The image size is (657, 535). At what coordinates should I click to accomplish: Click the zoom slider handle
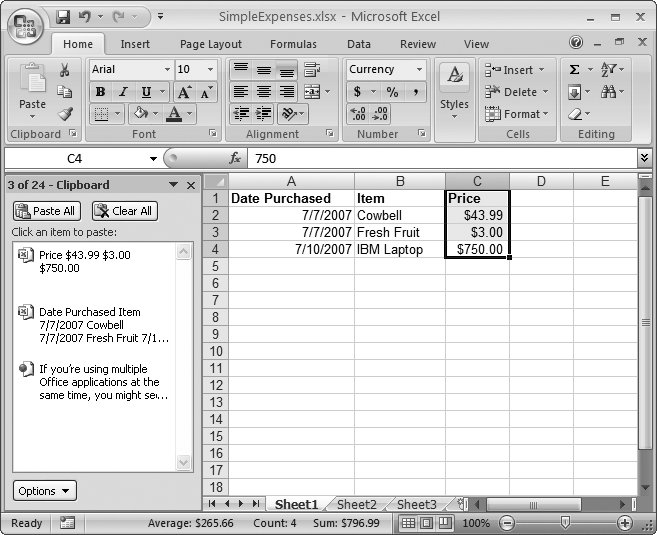pyautogui.click(x=565, y=522)
